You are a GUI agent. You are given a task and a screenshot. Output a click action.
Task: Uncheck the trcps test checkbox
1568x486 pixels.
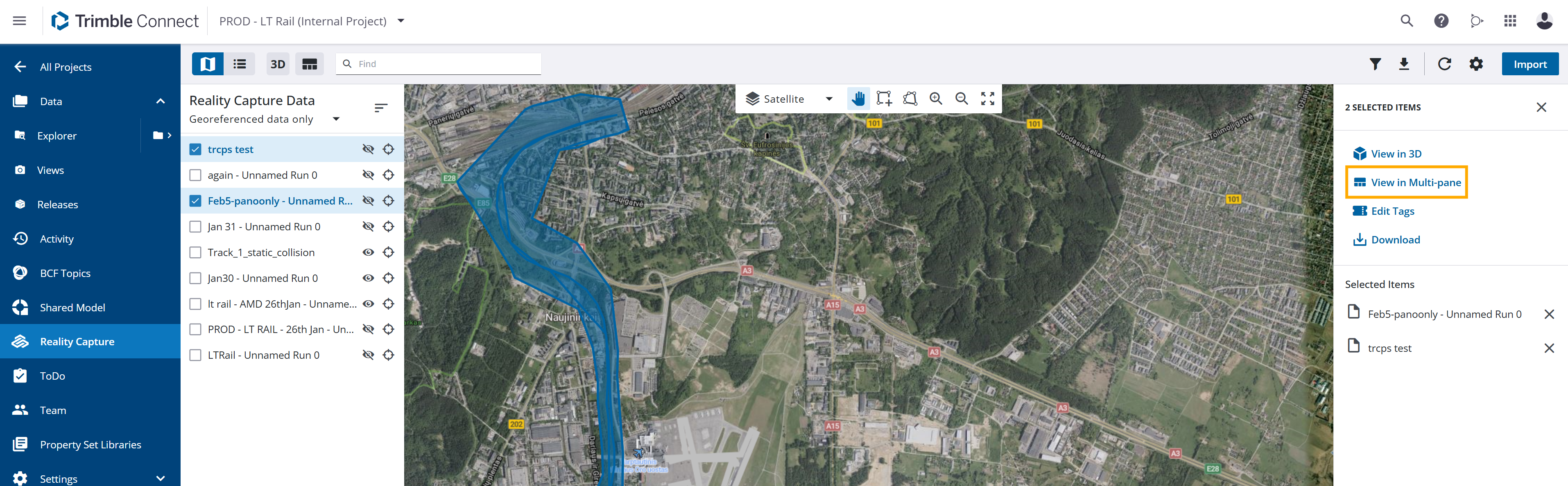tap(195, 150)
